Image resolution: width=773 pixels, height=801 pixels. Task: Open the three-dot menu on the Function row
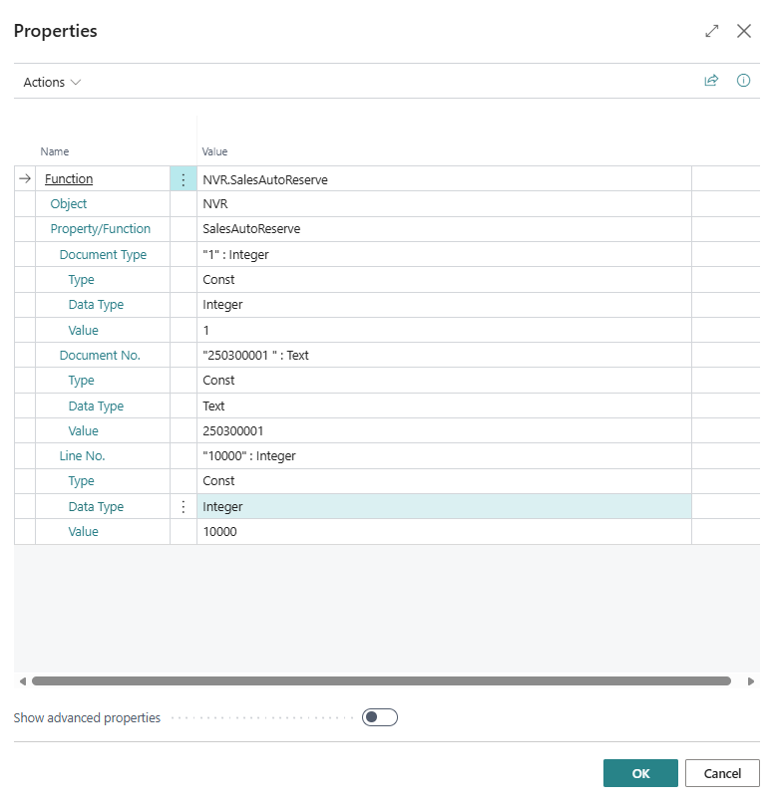(x=183, y=180)
